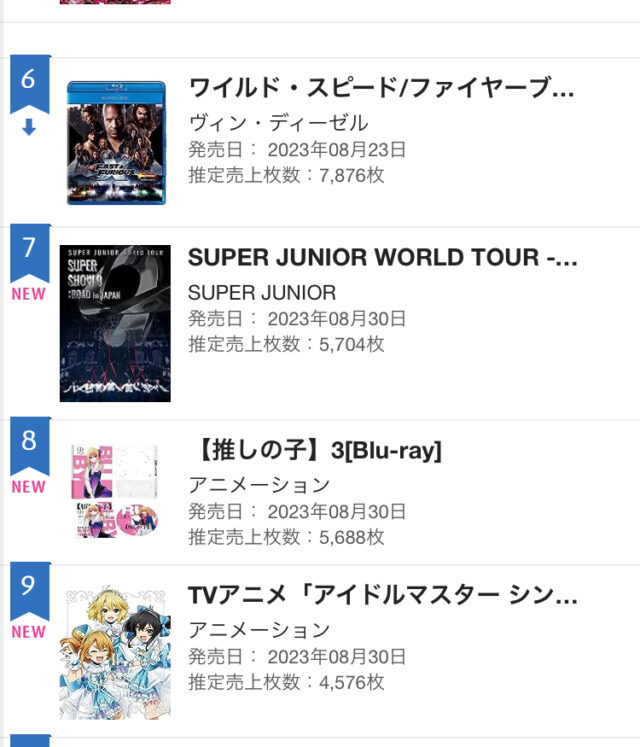Click the pink NEW label under rank 9
640x747 pixels.
pyautogui.click(x=29, y=632)
